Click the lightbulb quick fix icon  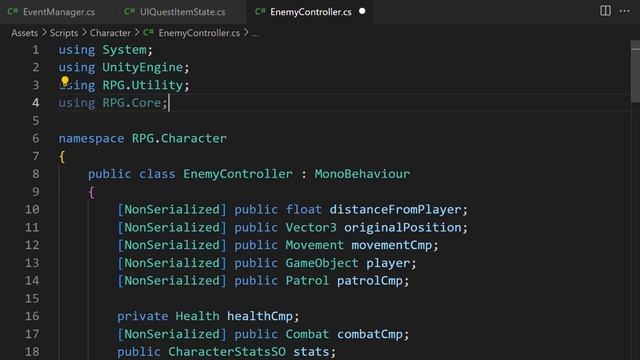[x=65, y=82]
